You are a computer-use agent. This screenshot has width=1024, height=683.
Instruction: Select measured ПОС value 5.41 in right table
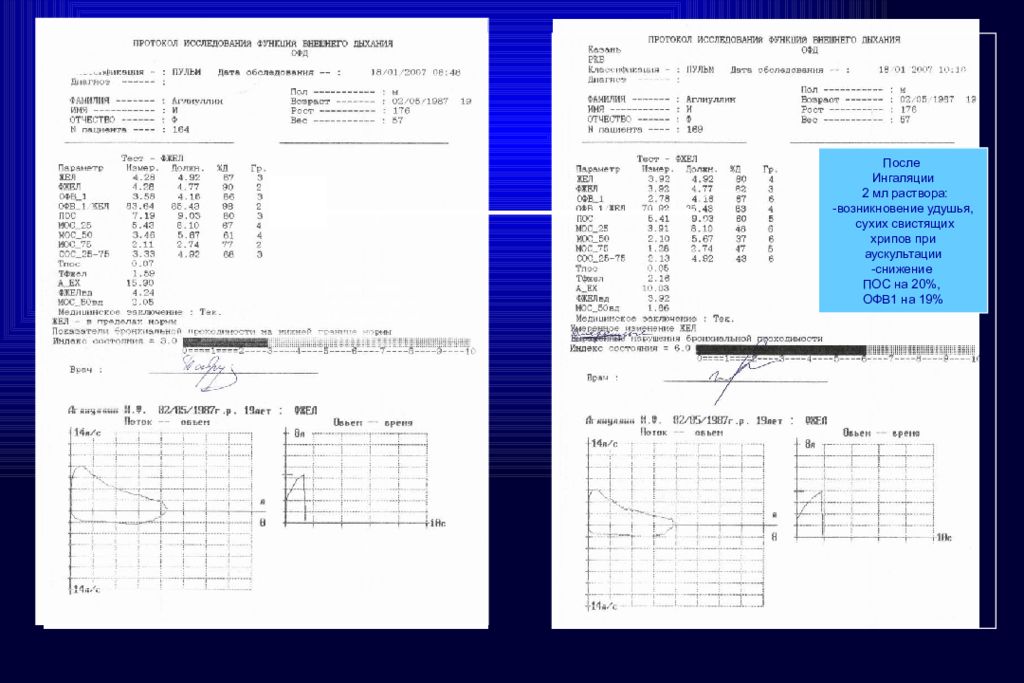(x=658, y=219)
